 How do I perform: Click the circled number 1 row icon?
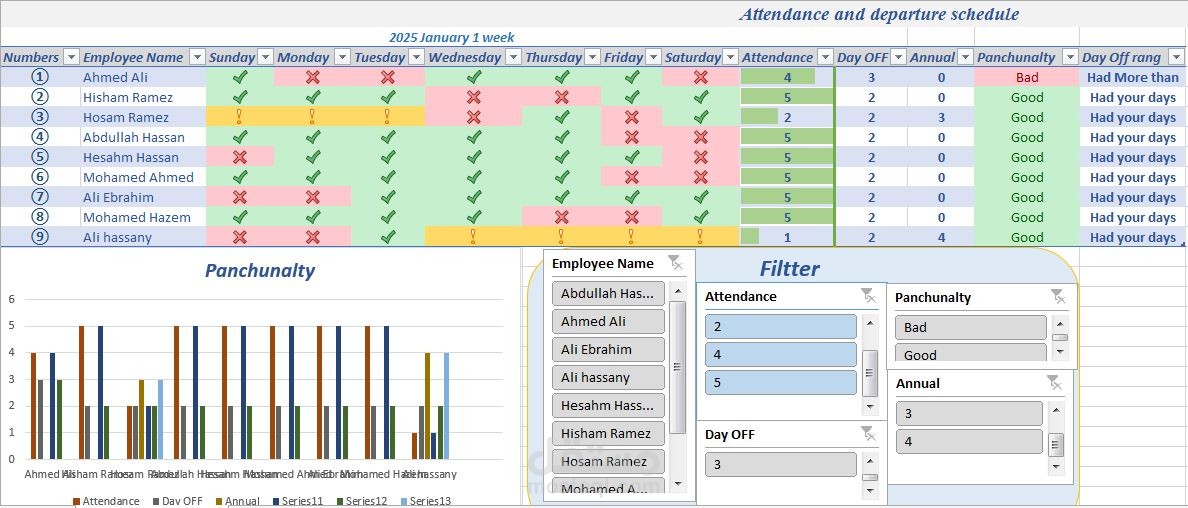click(x=40, y=77)
